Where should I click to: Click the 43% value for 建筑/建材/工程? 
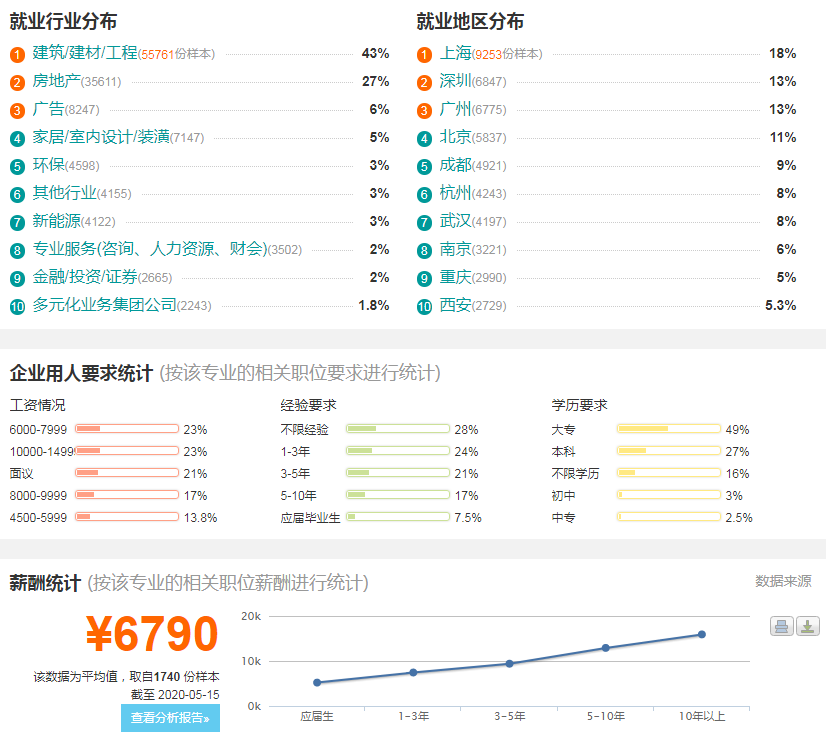pyautogui.click(x=375, y=53)
